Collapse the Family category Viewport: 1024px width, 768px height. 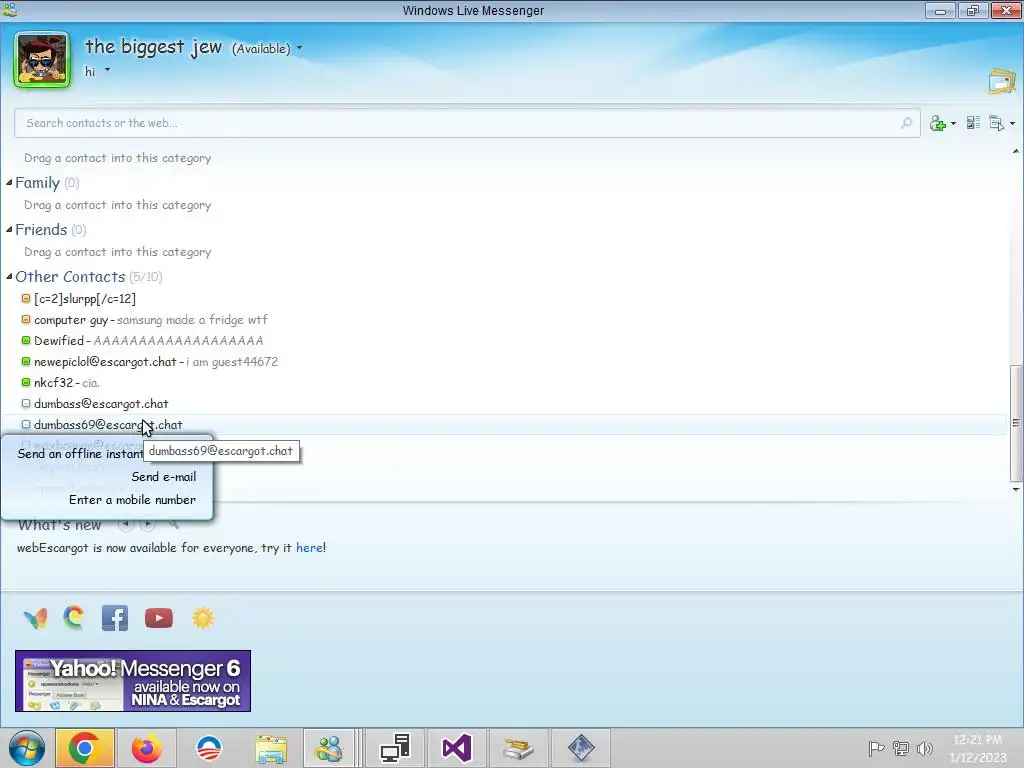pos(9,183)
